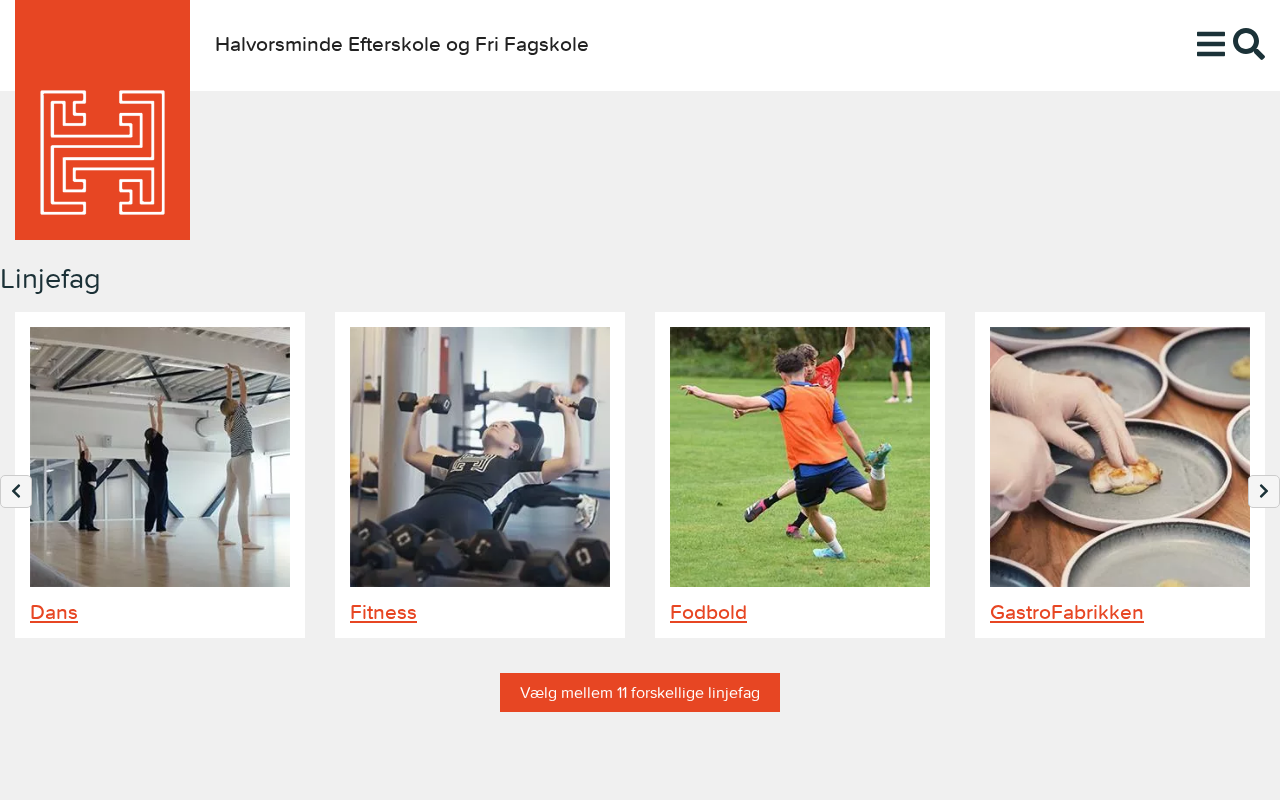Image resolution: width=1280 pixels, height=800 pixels.
Task: Click Halvorsminde Efterskole og Fri Fagskole title
Action: tap(402, 45)
